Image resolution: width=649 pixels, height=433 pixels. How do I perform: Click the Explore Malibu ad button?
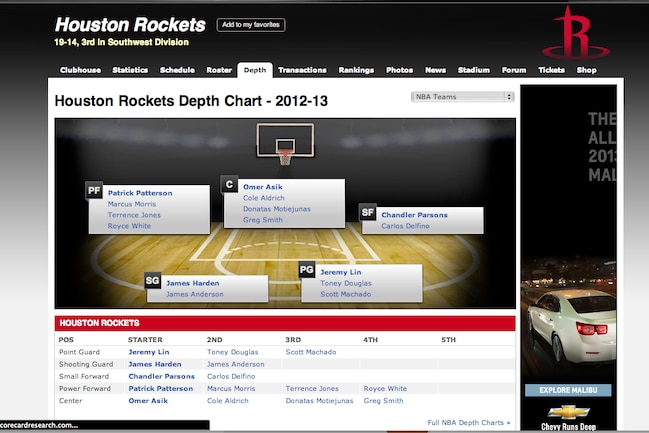point(568,390)
